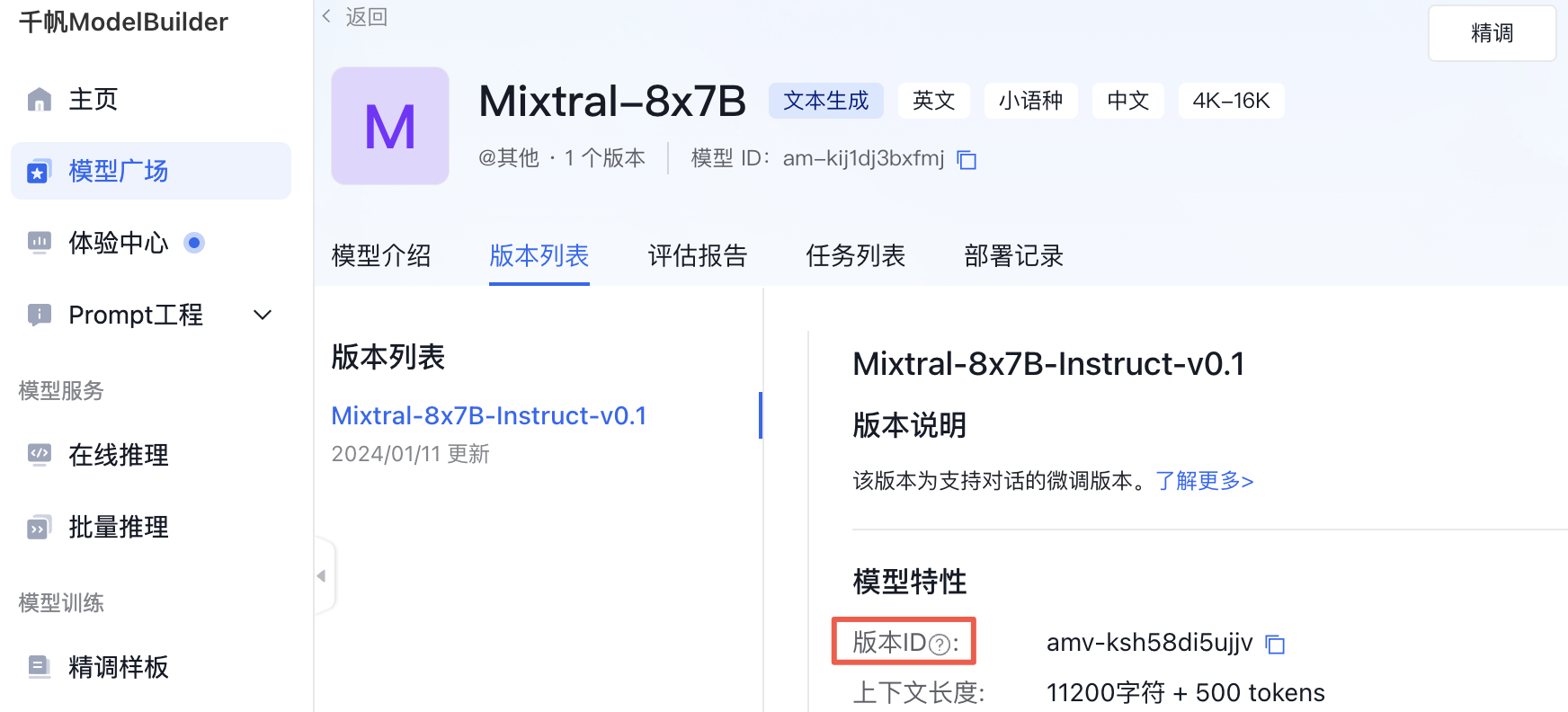Click the 模型训练 section label
The width and height of the screenshot is (1568, 712).
[61, 602]
